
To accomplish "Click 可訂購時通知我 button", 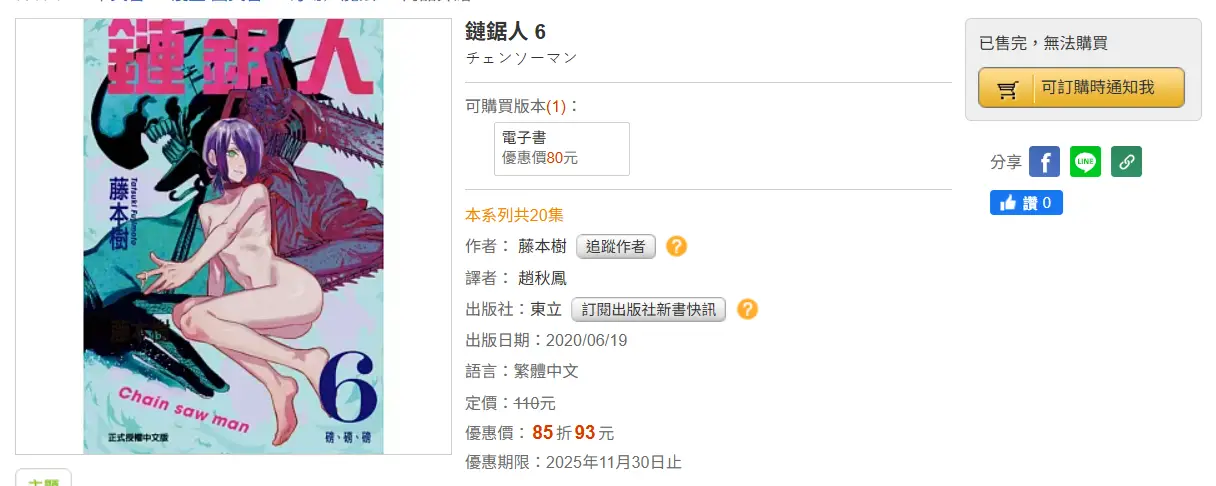I will coord(1081,88).
